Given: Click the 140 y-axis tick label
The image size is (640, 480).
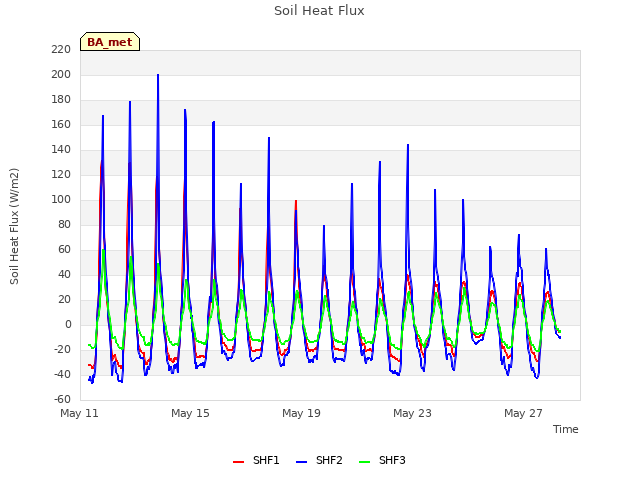Looking at the screenshot, I should pyautogui.click(x=61, y=150).
